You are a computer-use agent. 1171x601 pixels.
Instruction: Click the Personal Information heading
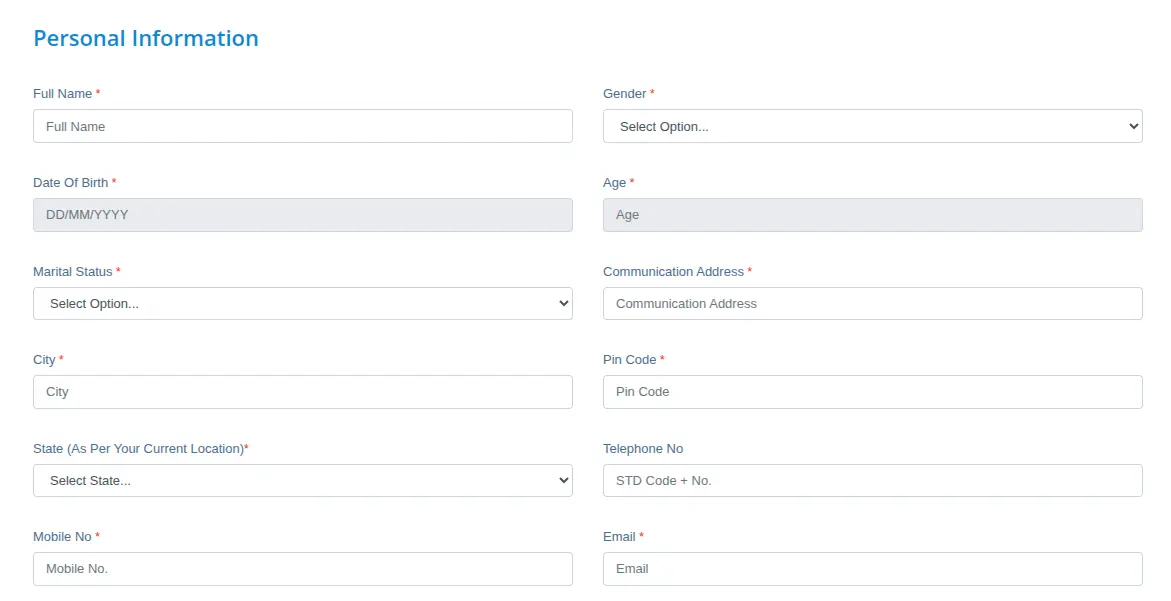[x=145, y=38]
